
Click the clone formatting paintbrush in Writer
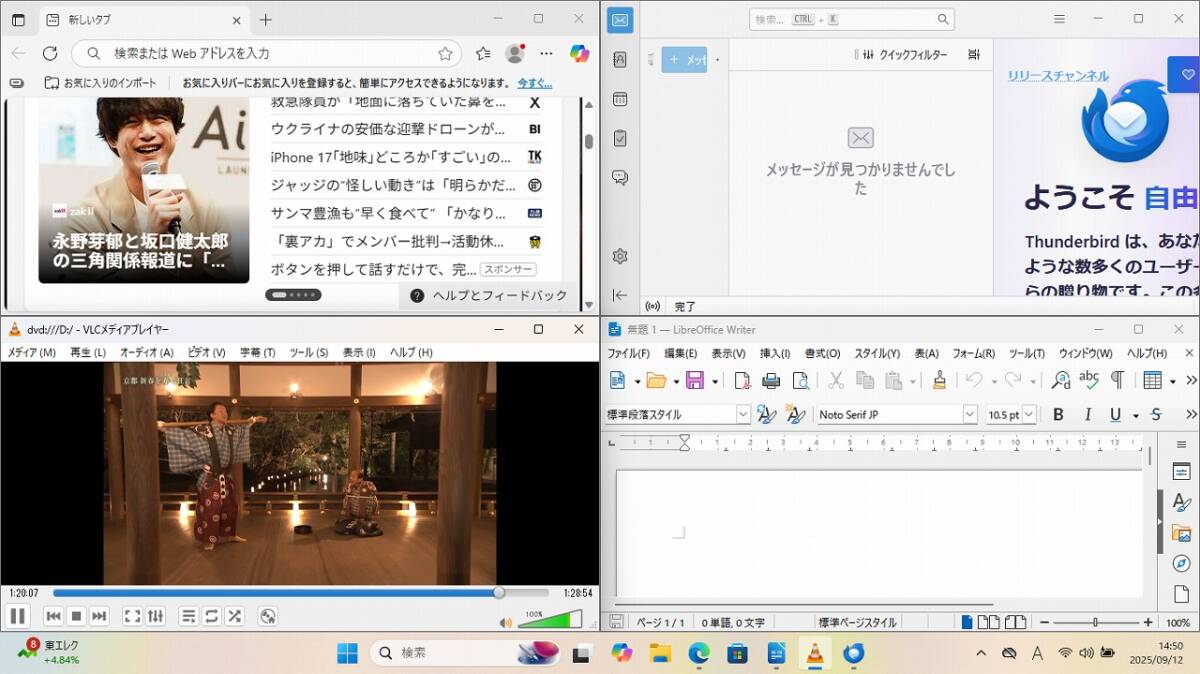pos(939,380)
